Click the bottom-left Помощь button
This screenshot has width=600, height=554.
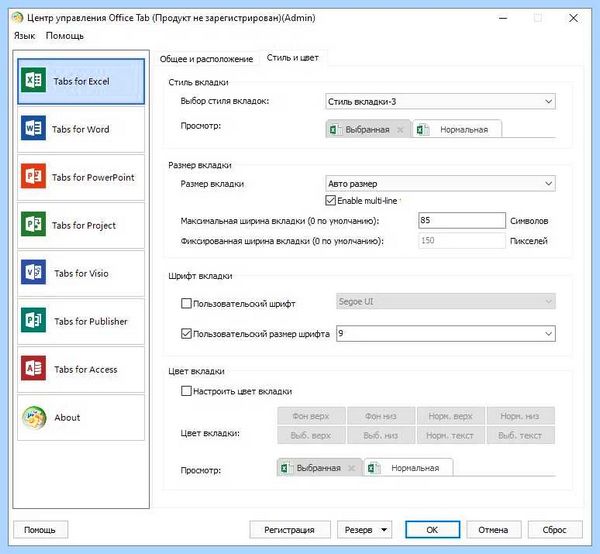click(40, 530)
